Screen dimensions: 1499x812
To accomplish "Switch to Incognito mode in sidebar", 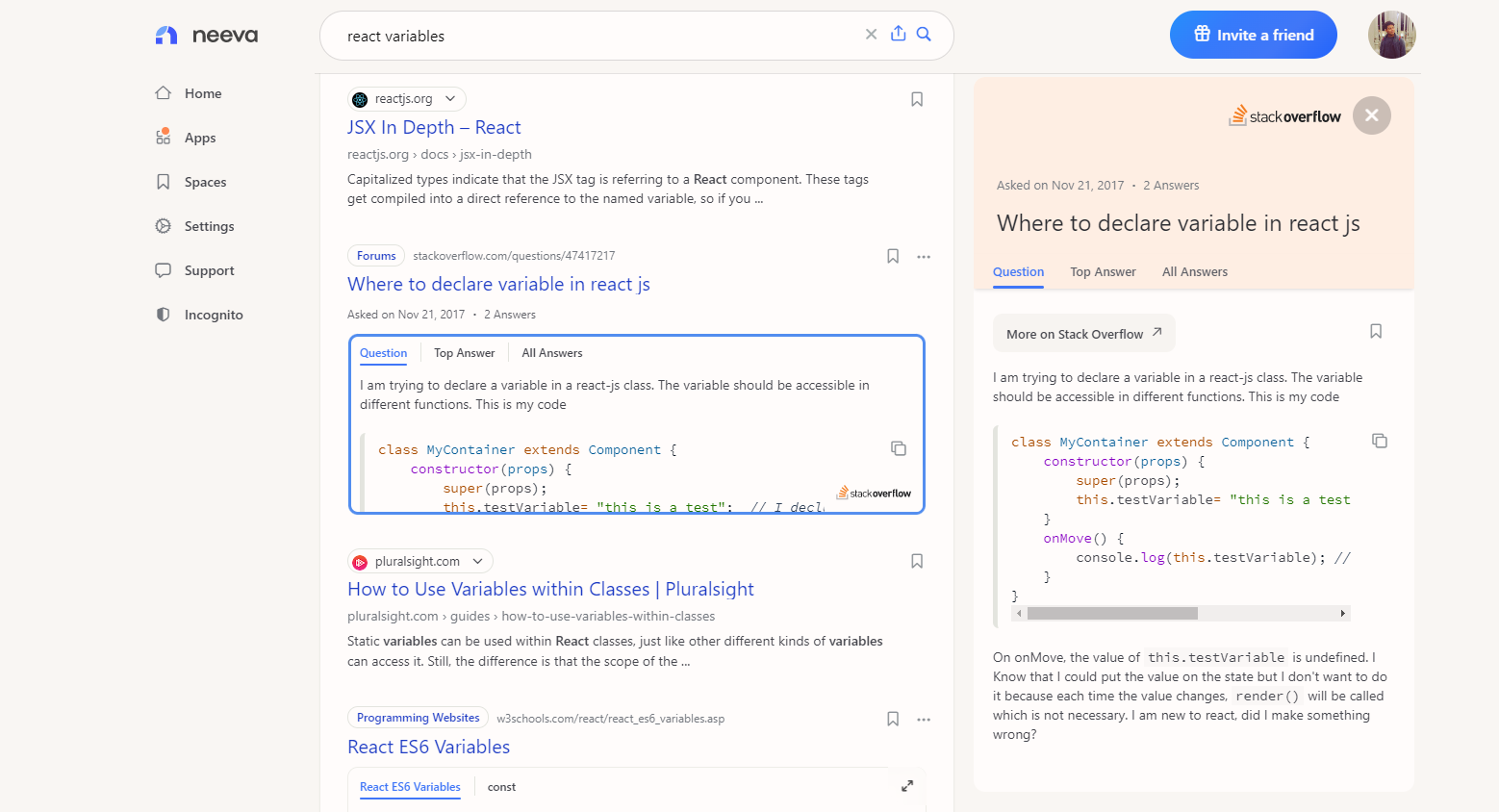I will pyautogui.click(x=199, y=315).
